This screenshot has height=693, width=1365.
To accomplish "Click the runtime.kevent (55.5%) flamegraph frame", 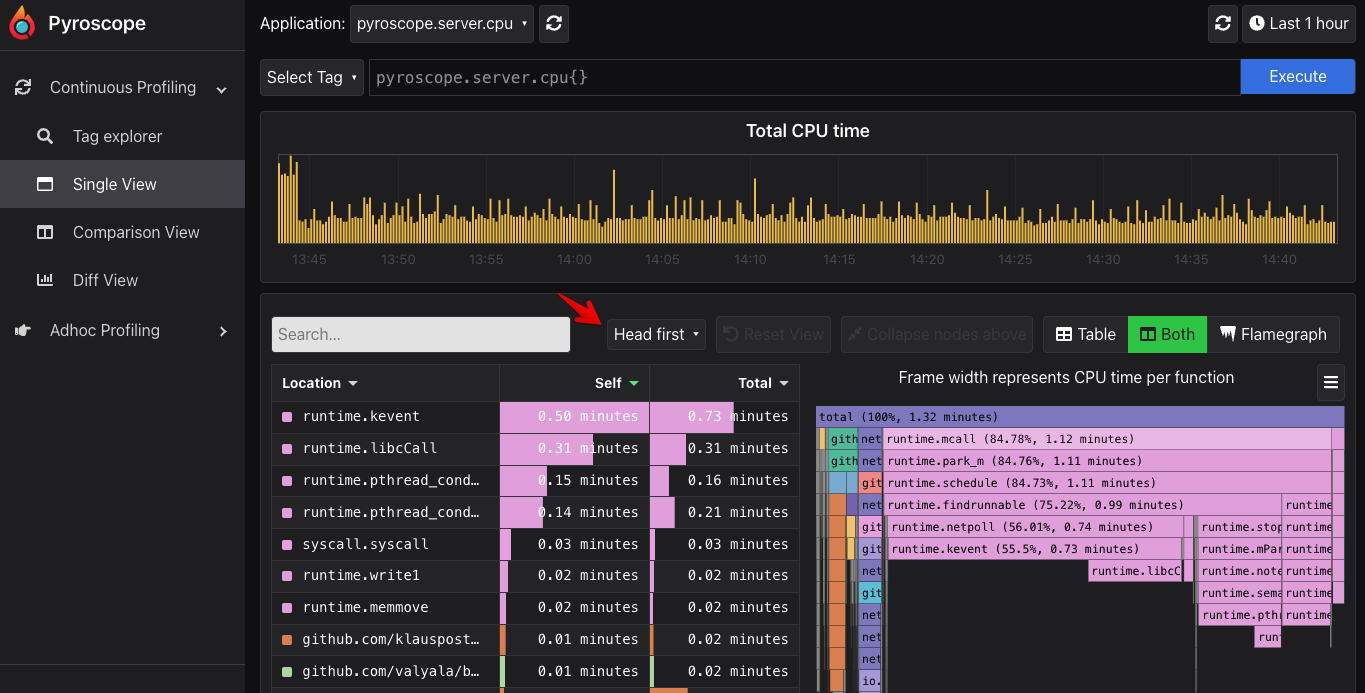I will tap(1035, 549).
